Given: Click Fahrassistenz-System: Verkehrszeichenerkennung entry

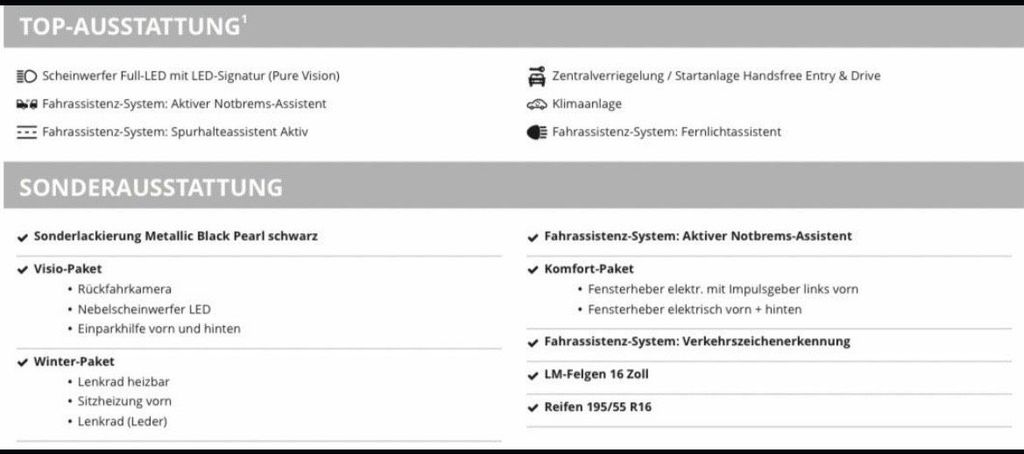Looking at the screenshot, I should pyautogui.click(x=697, y=341).
